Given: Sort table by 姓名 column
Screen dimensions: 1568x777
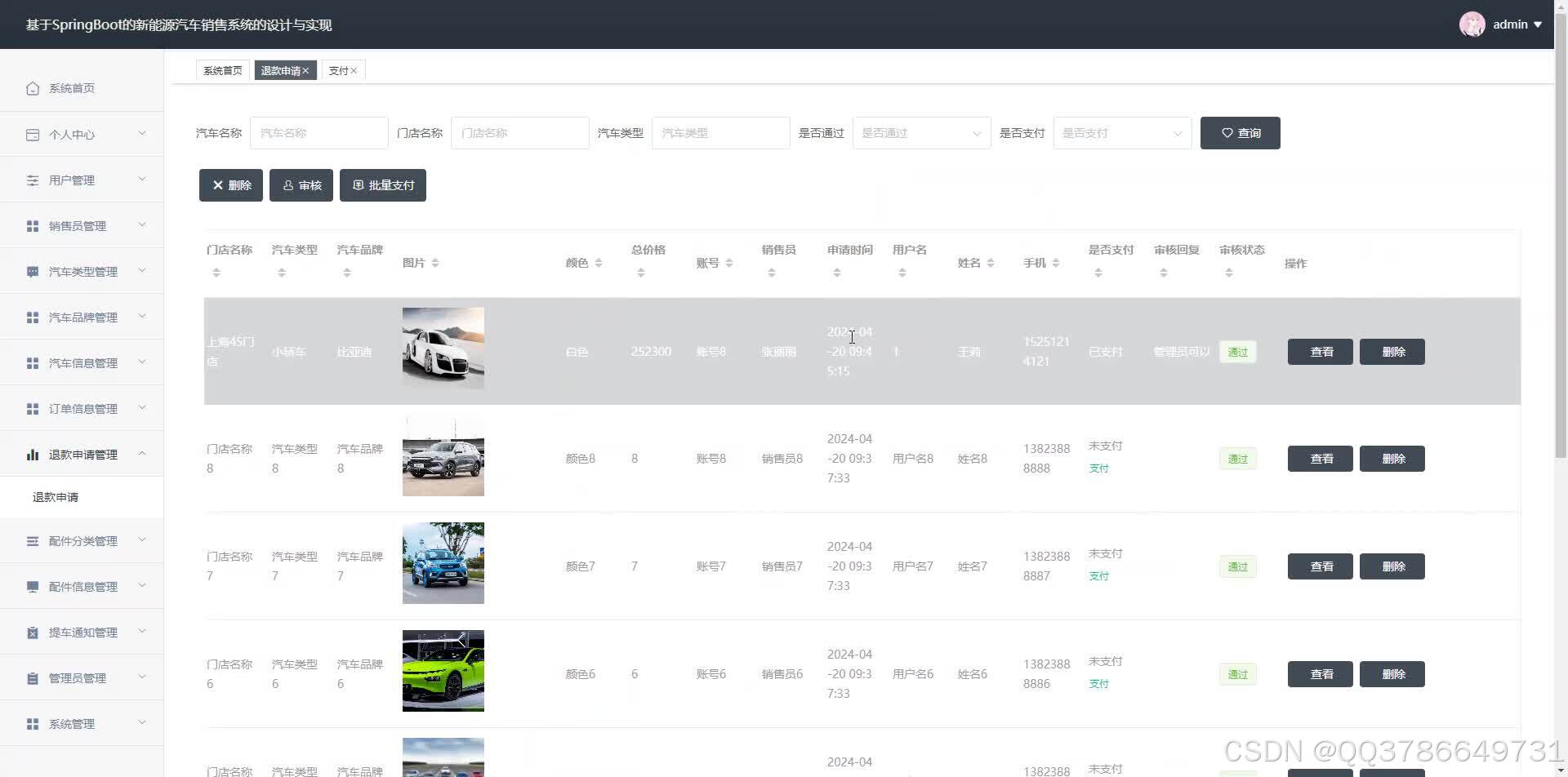Looking at the screenshot, I should (991, 263).
